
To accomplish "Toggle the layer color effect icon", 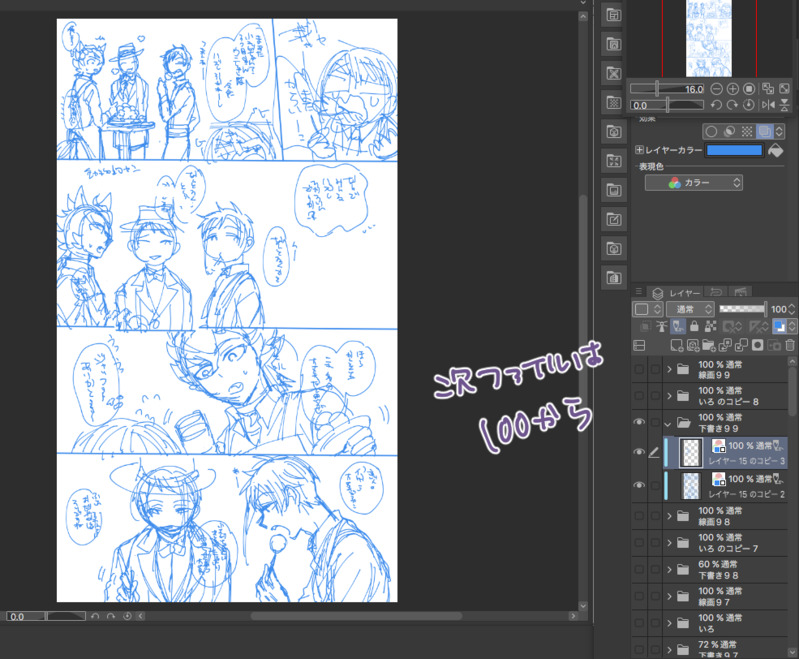I will click(764, 131).
